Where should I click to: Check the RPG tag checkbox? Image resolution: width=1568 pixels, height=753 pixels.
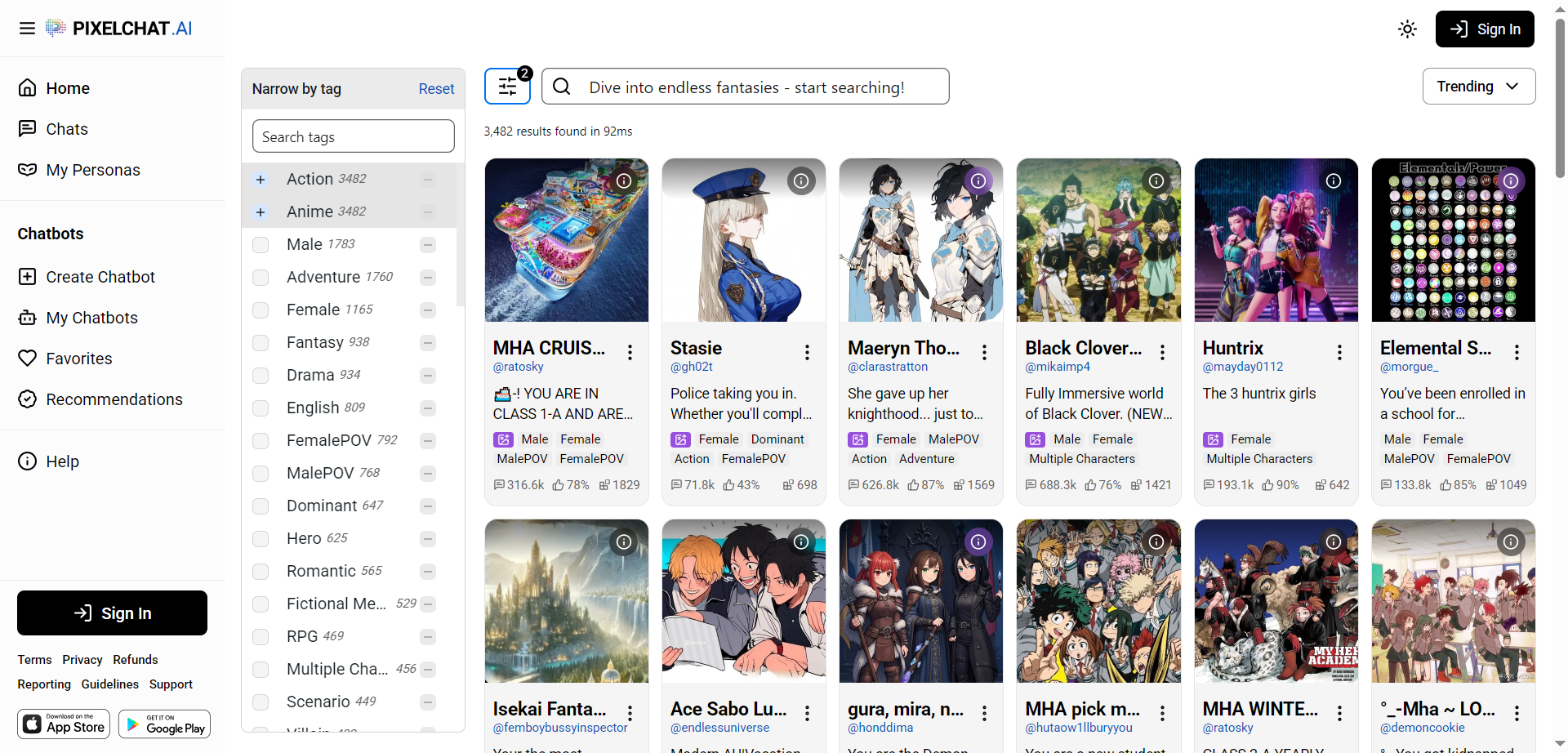pos(261,637)
